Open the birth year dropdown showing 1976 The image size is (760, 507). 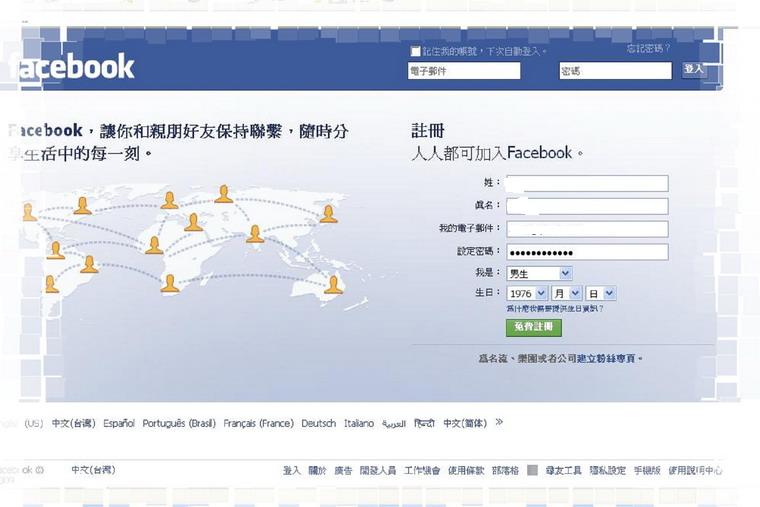(527, 293)
